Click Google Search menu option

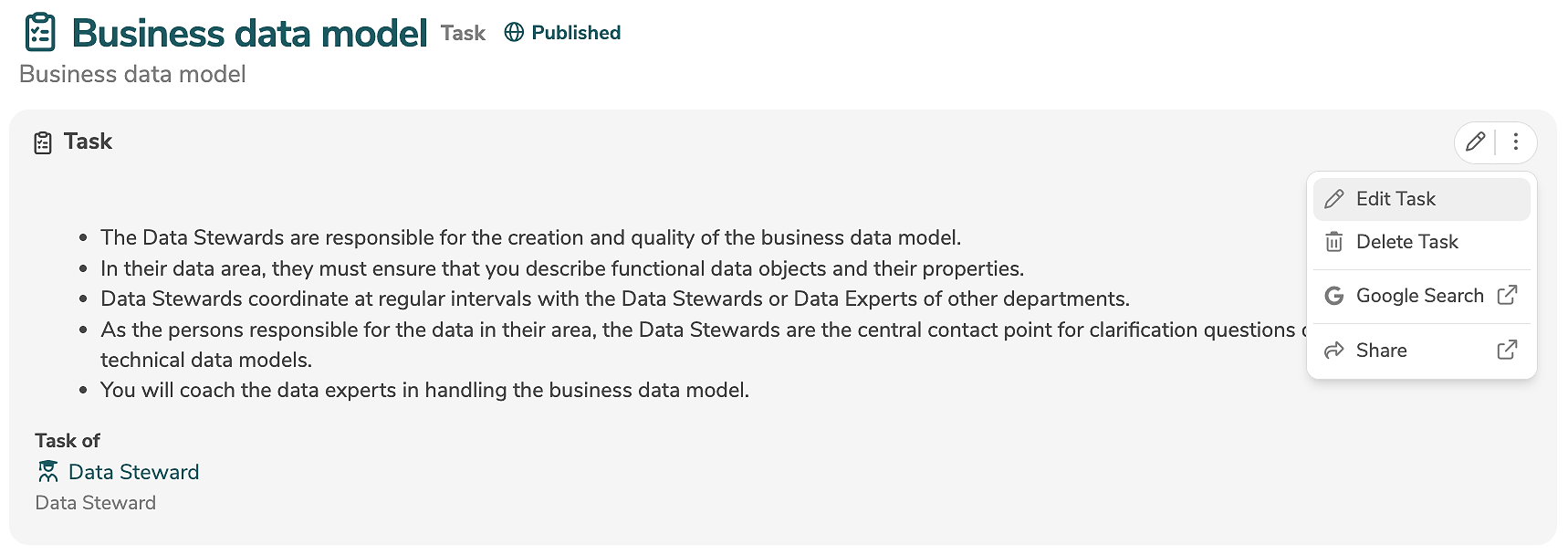pos(1419,296)
